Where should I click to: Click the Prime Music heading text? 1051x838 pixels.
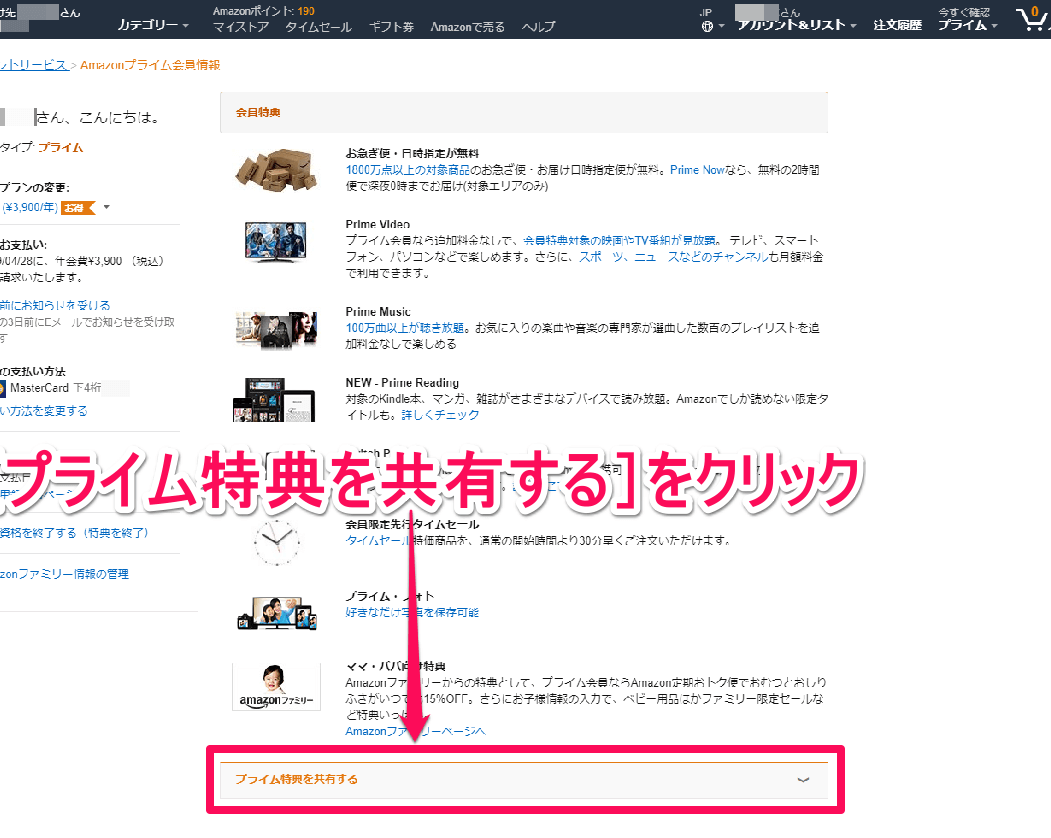tap(378, 312)
